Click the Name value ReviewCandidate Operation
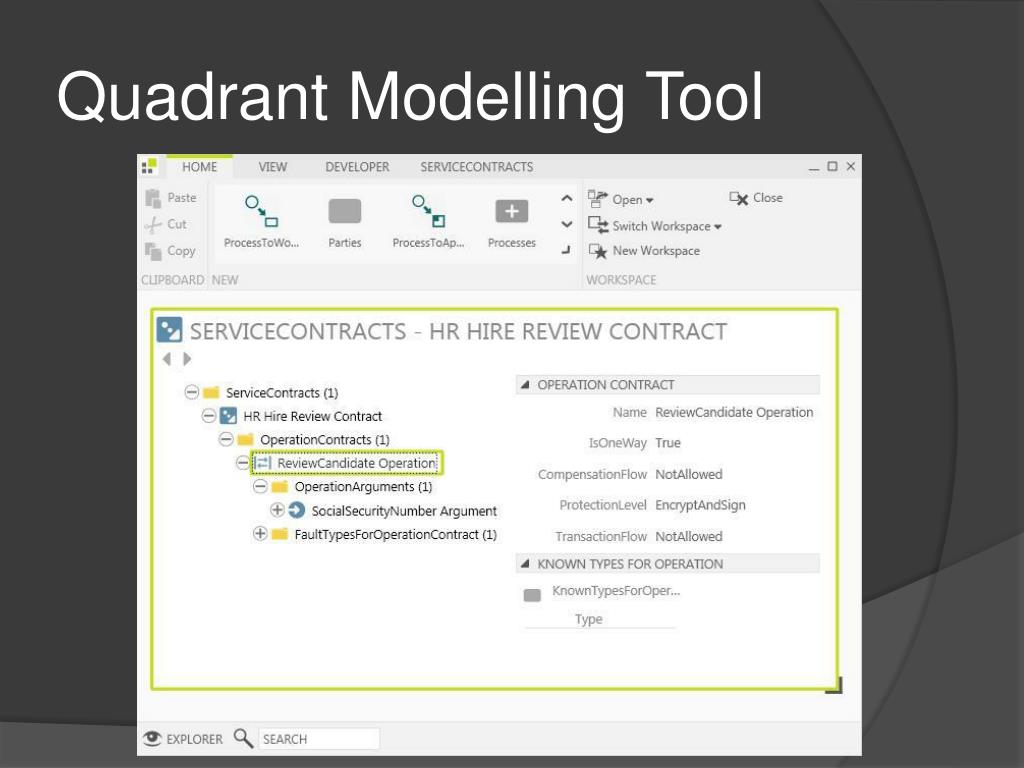 [x=735, y=412]
